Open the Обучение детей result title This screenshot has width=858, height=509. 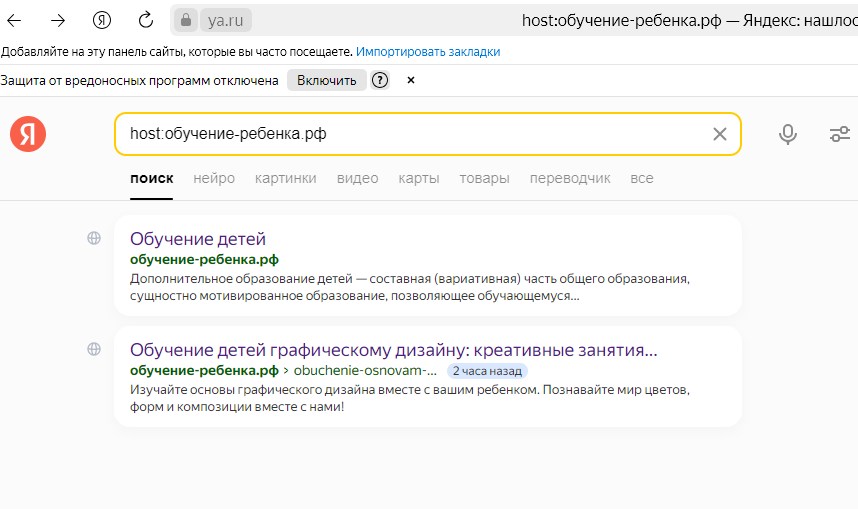coord(198,239)
